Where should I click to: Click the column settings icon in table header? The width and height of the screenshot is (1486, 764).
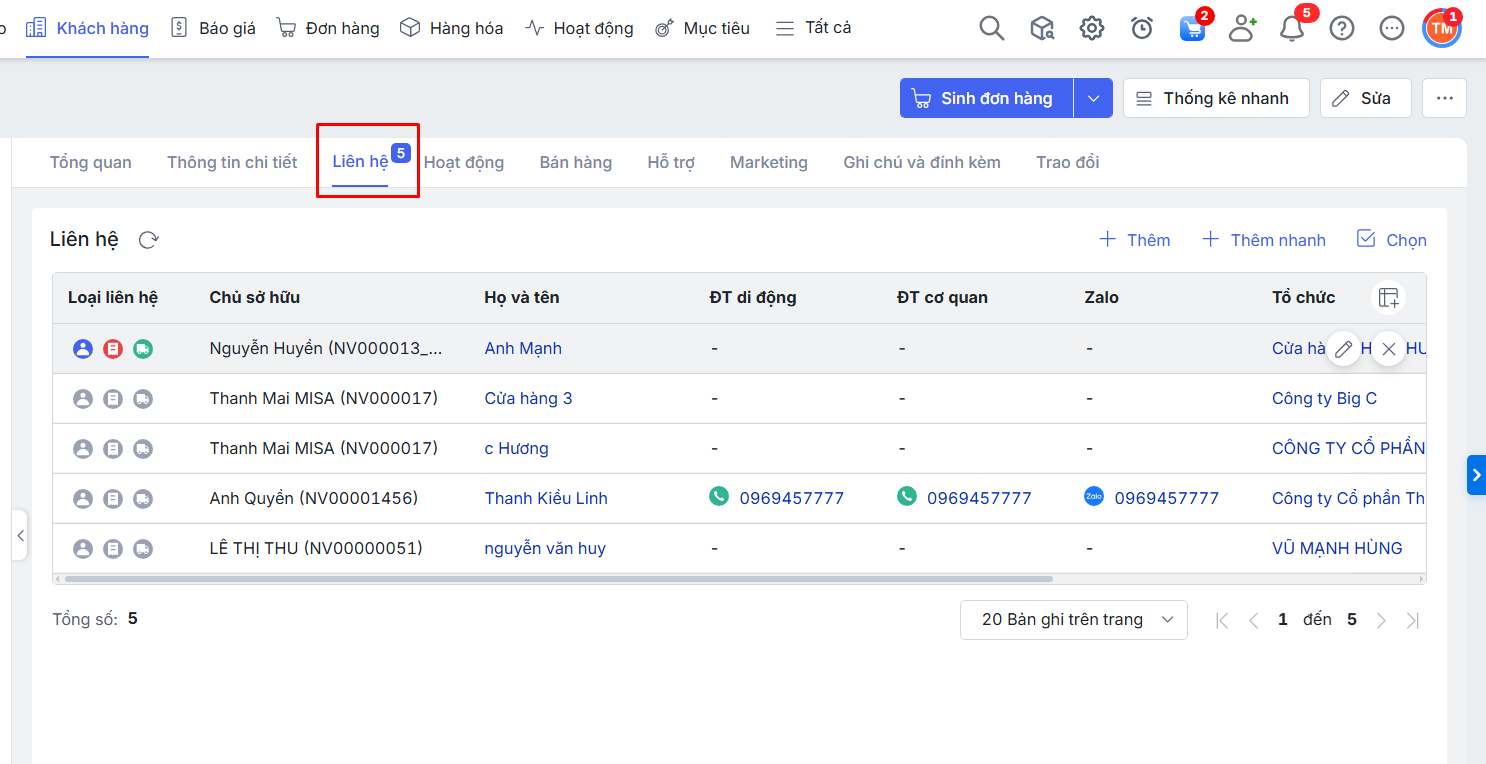point(1388,297)
